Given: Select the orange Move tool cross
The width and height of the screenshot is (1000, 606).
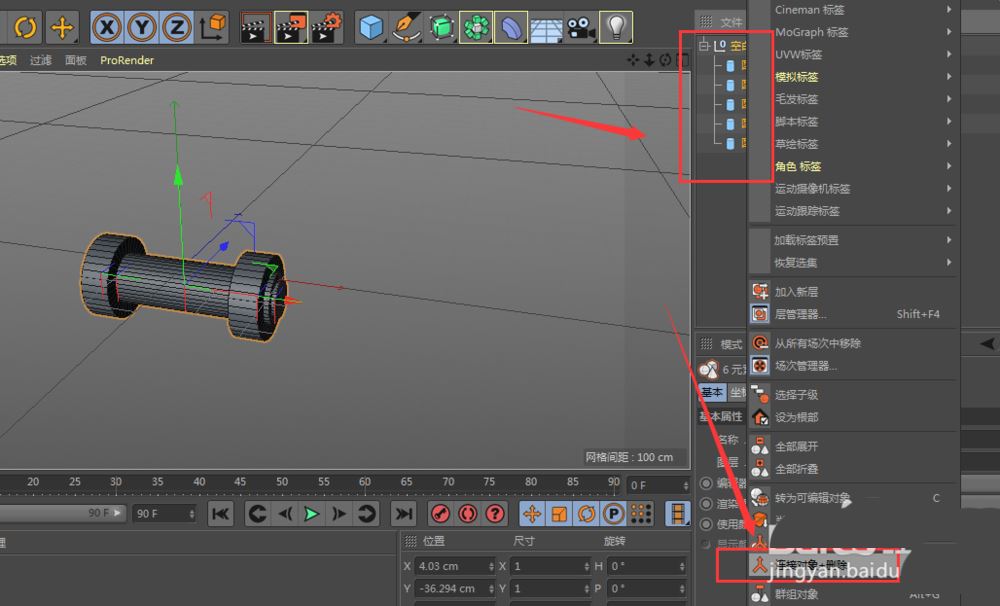Looking at the screenshot, I should [x=62, y=27].
